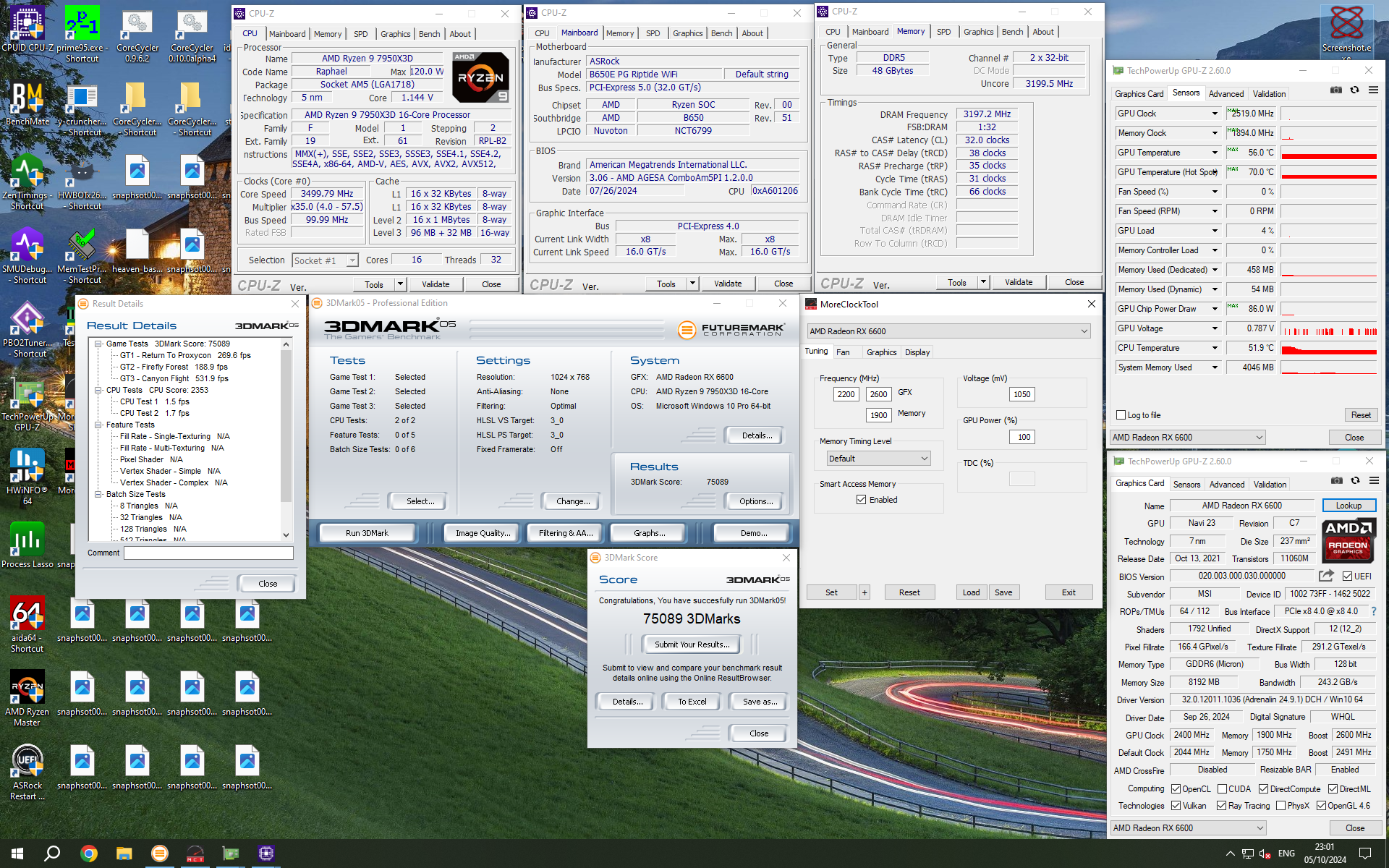Toggle the DirectCompute checkbox

tap(1263, 789)
